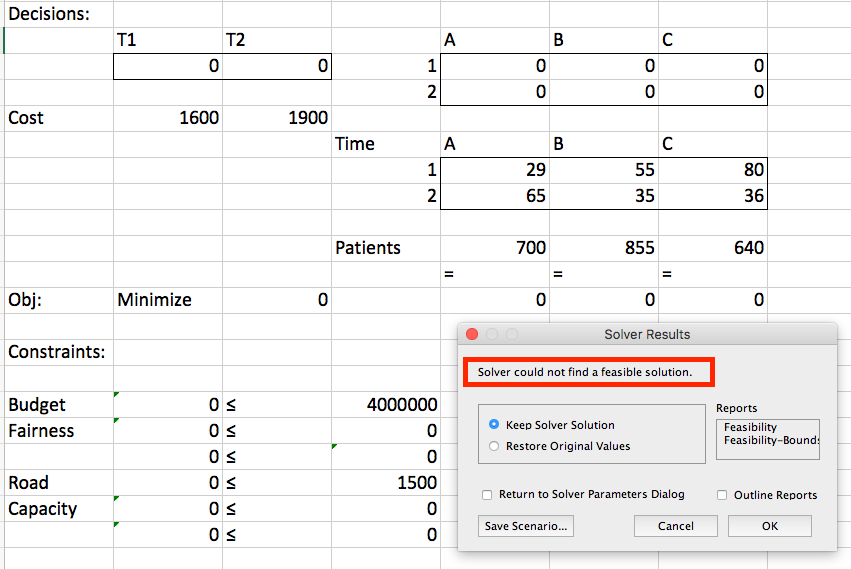Click the cost cell showing 1900
Image resolution: width=851 pixels, height=569 pixels.
coord(277,118)
